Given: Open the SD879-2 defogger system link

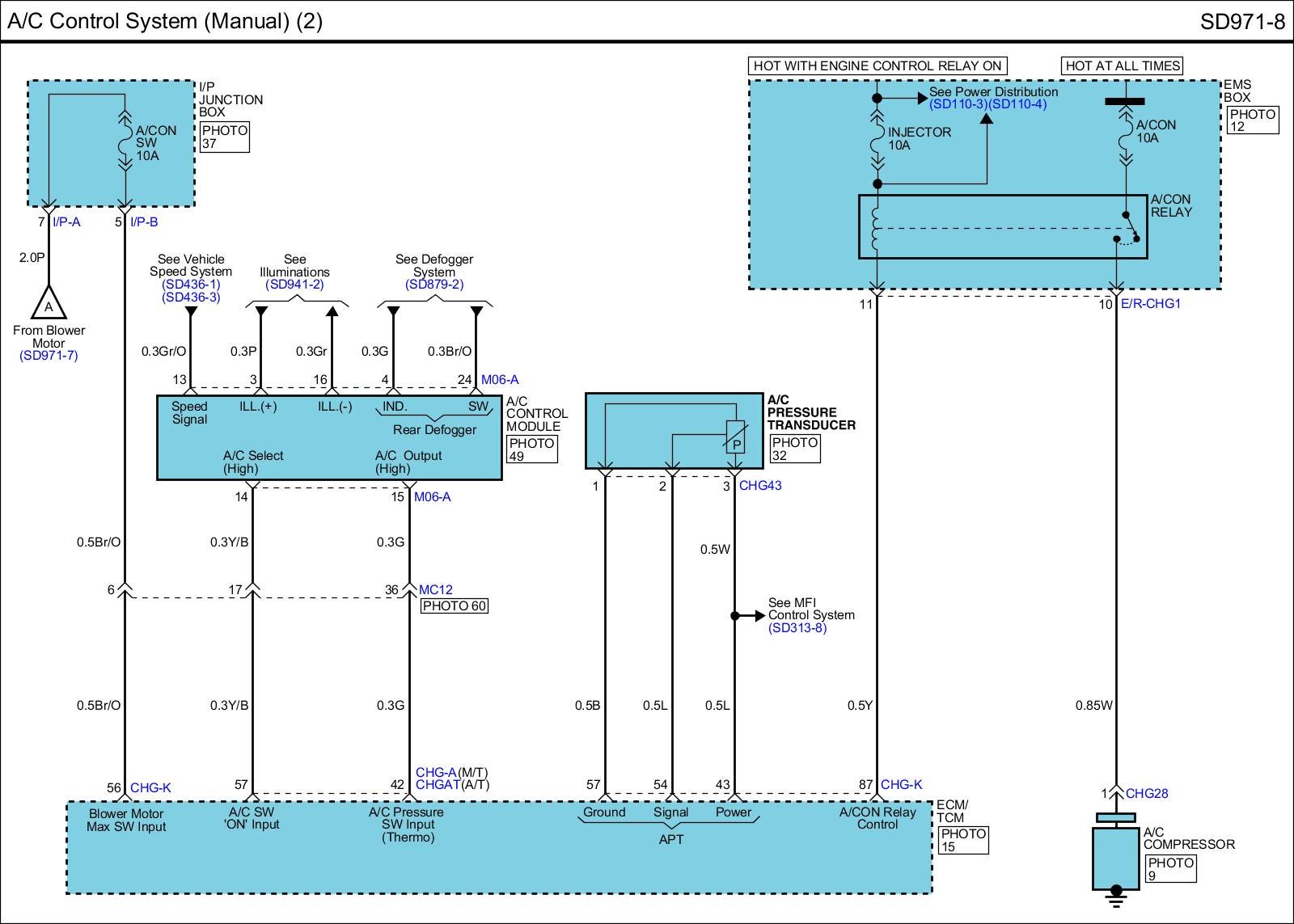Looking at the screenshot, I should [434, 285].
